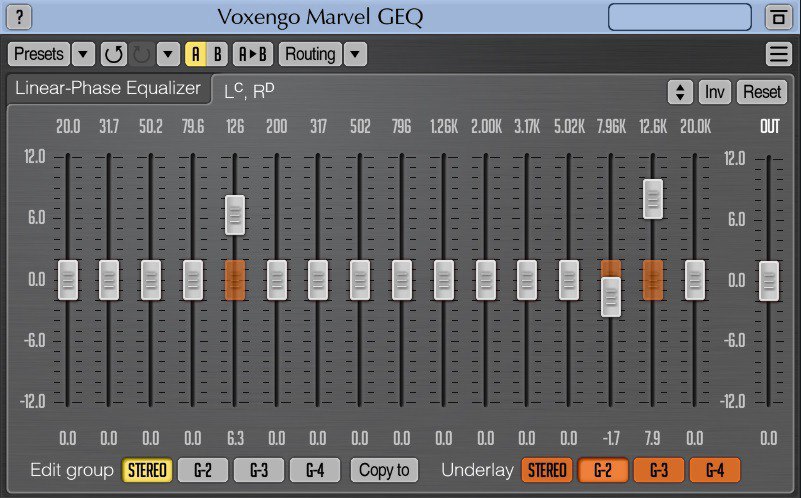Click the 126 frequency label
801x498 pixels.
coord(235,126)
